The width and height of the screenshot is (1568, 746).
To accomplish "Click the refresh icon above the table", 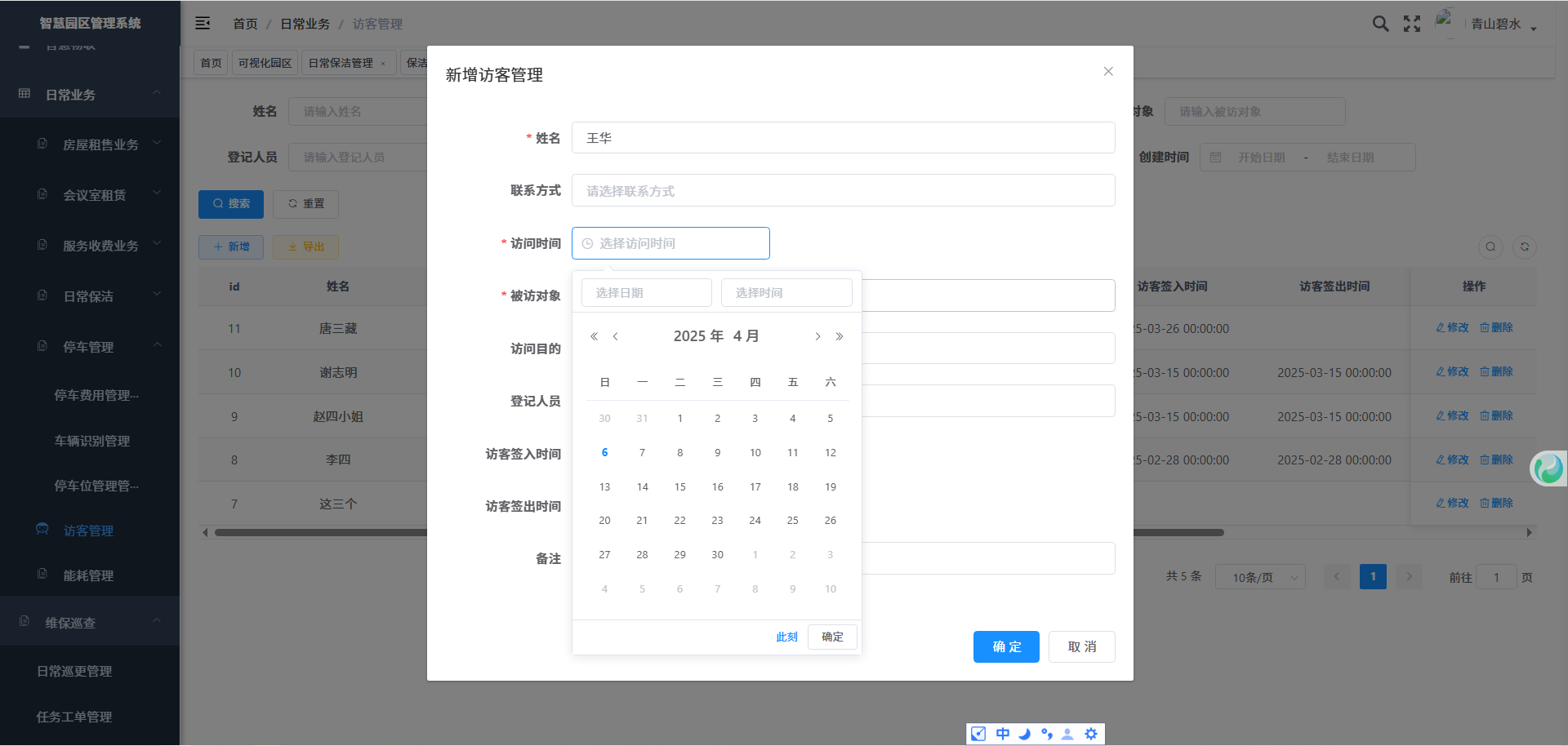I will tap(1524, 247).
